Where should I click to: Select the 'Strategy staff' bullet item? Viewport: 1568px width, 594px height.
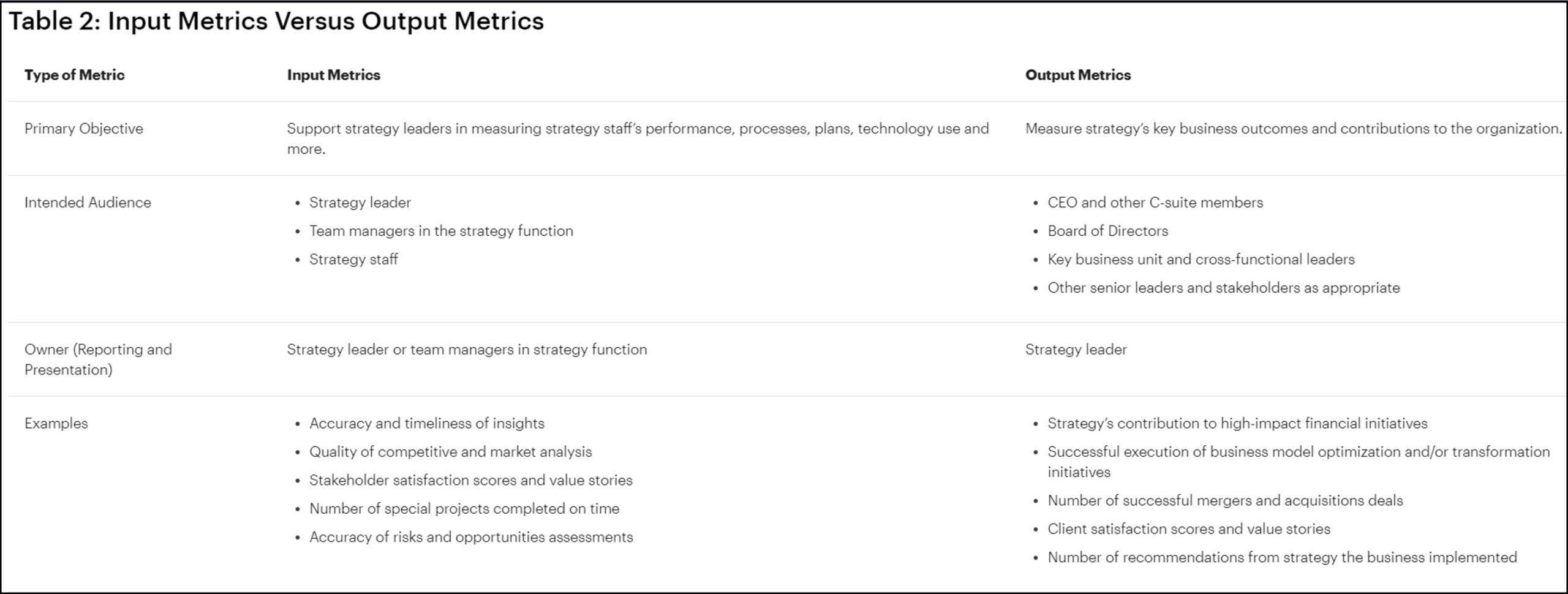pos(353,260)
